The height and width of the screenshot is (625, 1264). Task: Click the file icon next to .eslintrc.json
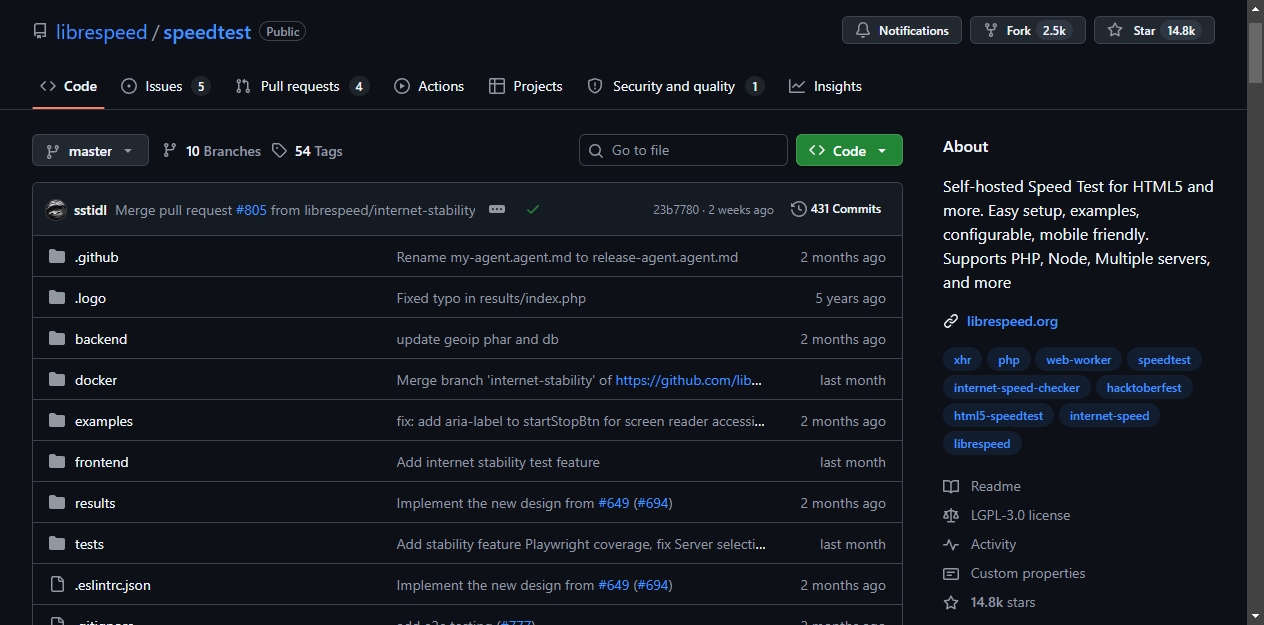coord(57,585)
